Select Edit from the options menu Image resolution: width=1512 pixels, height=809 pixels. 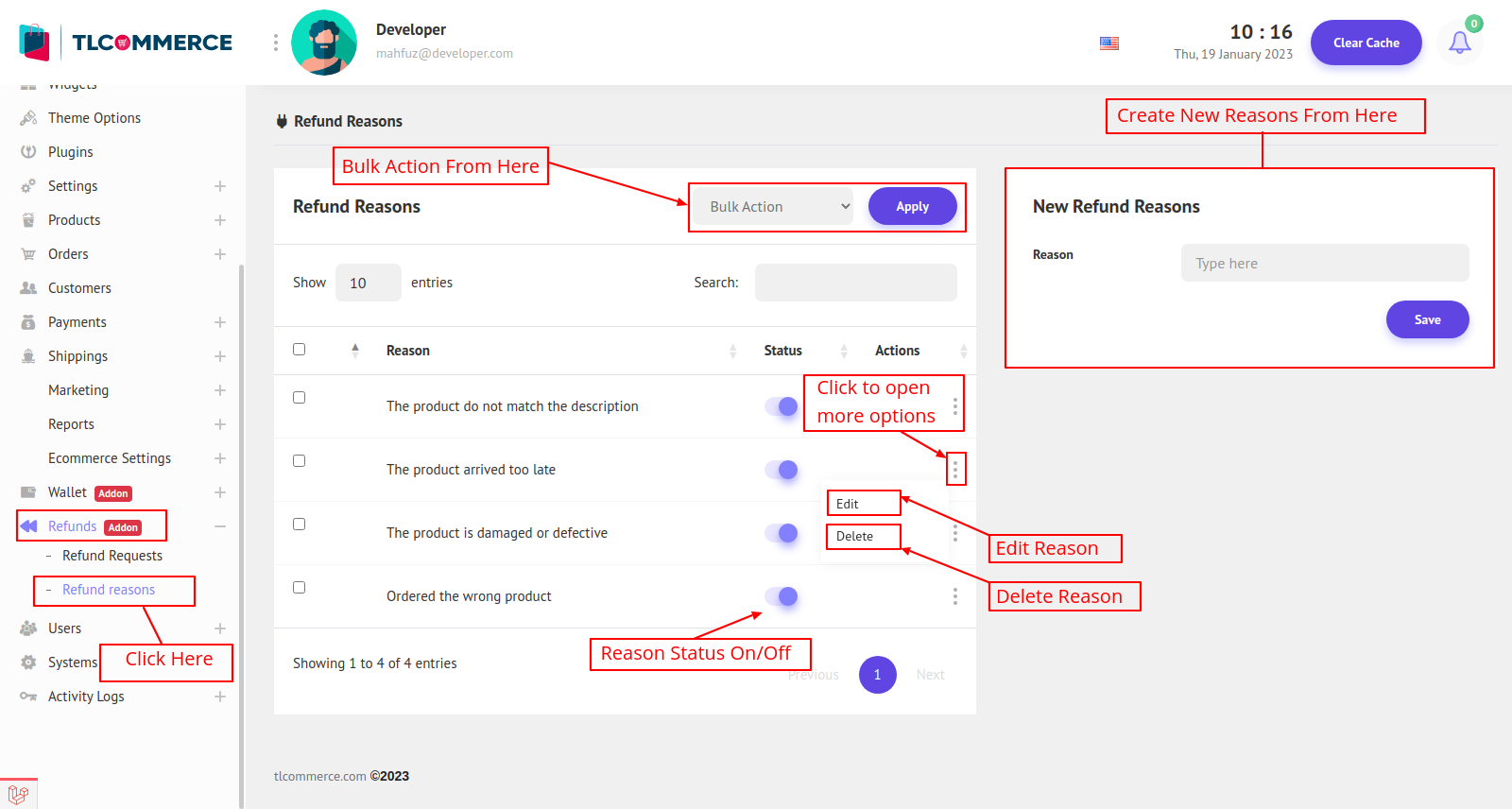coord(848,504)
